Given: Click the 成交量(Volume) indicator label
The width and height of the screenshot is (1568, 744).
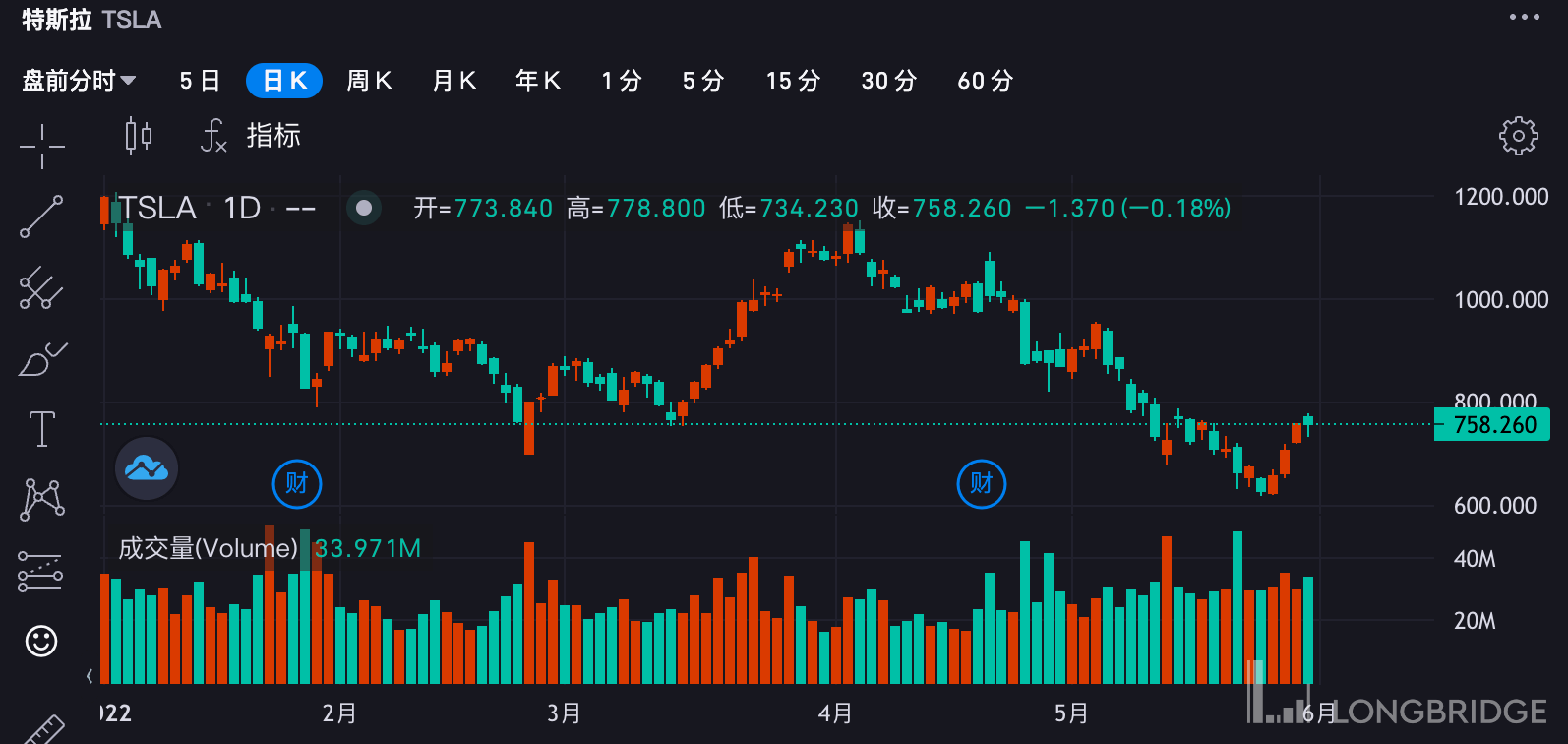Looking at the screenshot, I should point(208,548).
